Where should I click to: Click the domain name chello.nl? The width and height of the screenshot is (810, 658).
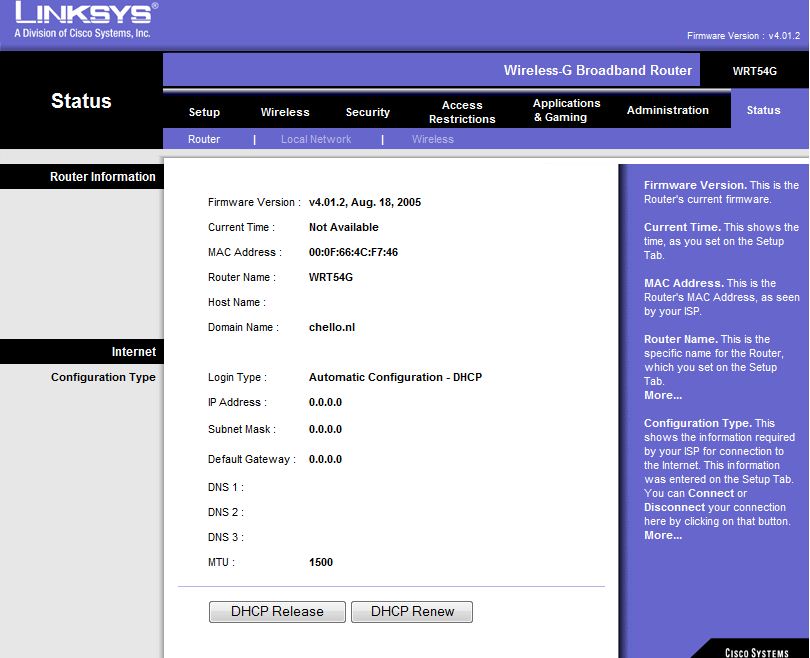[332, 327]
